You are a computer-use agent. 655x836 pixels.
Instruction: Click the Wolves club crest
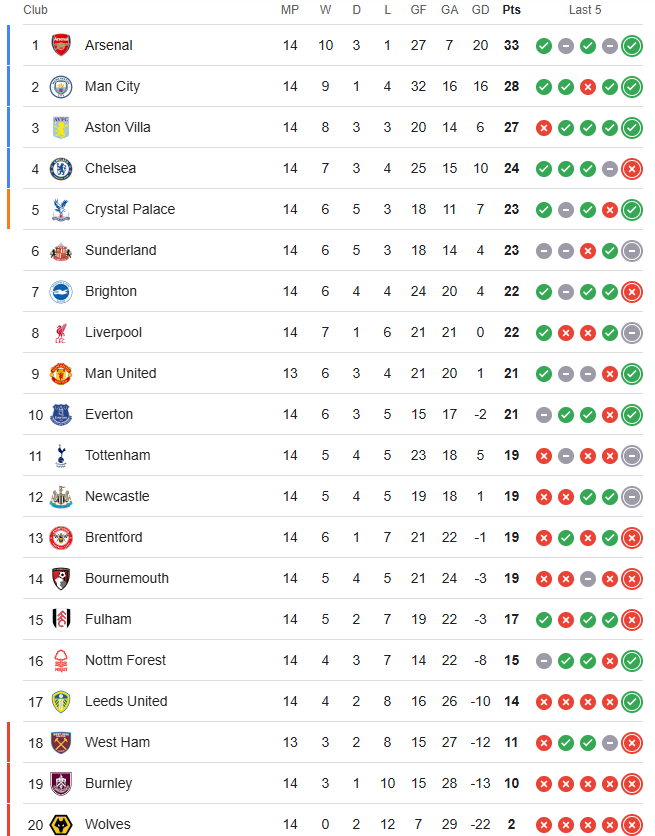tap(61, 824)
